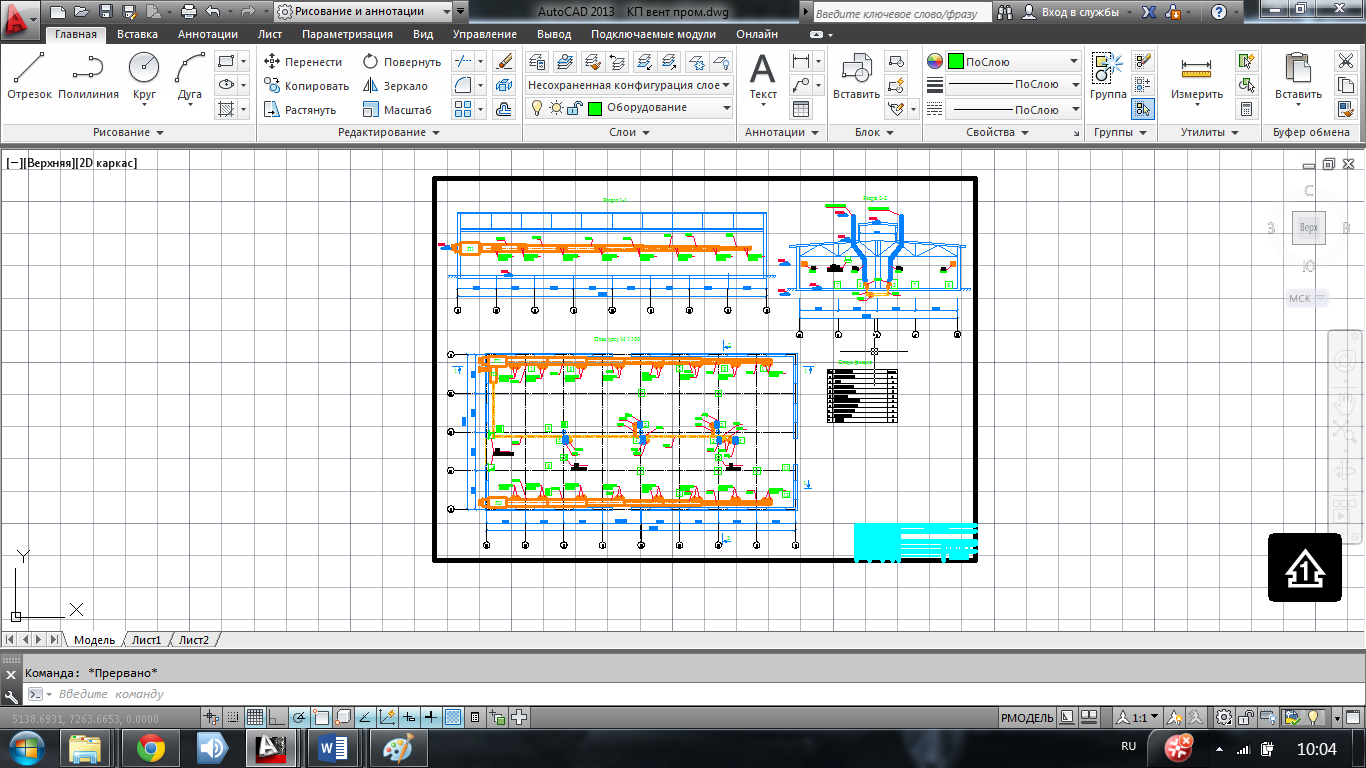Toggle Snap mode in status bar

pos(232,717)
